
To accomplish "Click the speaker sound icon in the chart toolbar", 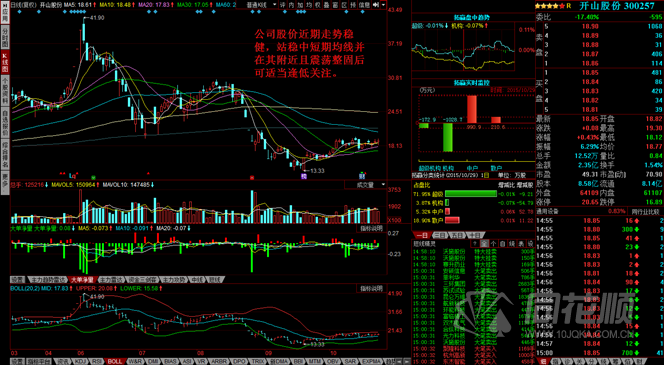I will coord(376,5).
